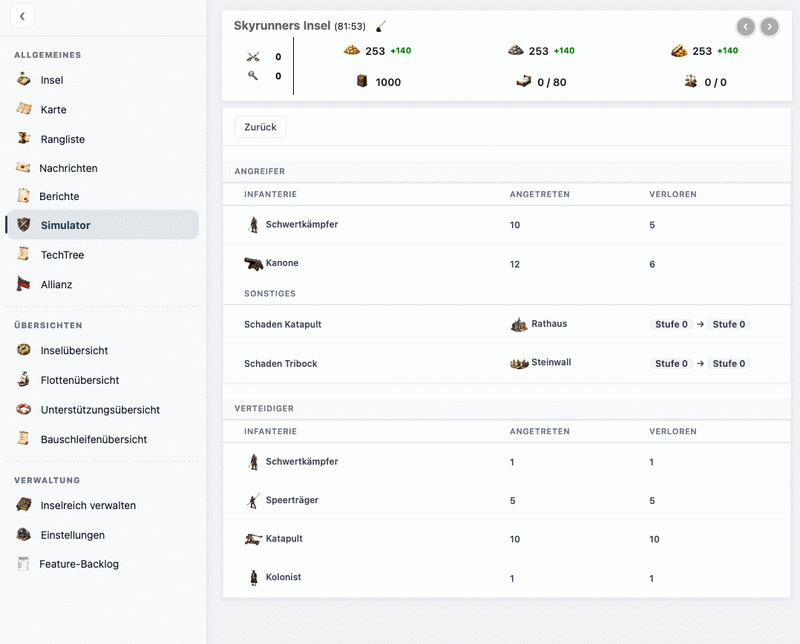Click the Steinwall building icon
The width and height of the screenshot is (800, 644).
519,363
